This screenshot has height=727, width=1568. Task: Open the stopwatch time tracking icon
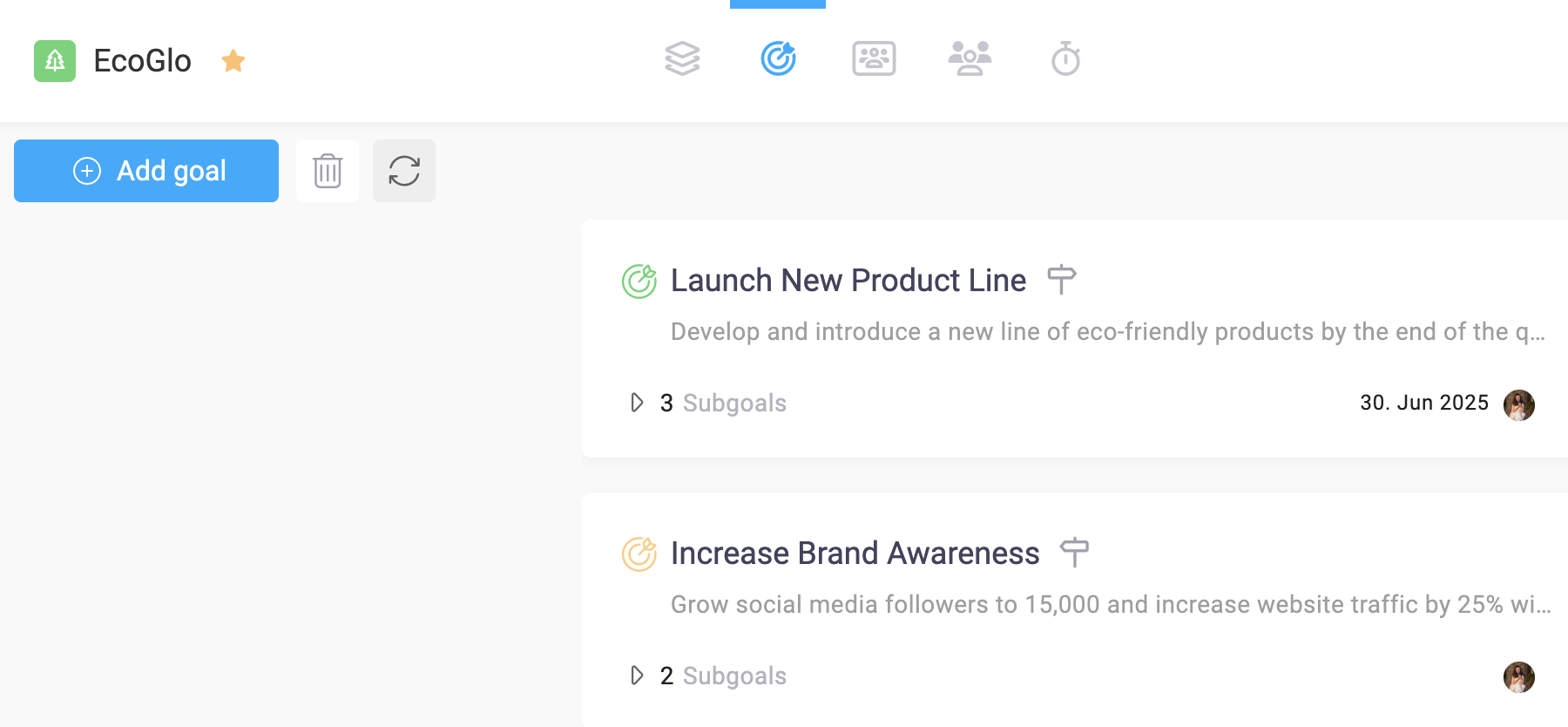1065,59
